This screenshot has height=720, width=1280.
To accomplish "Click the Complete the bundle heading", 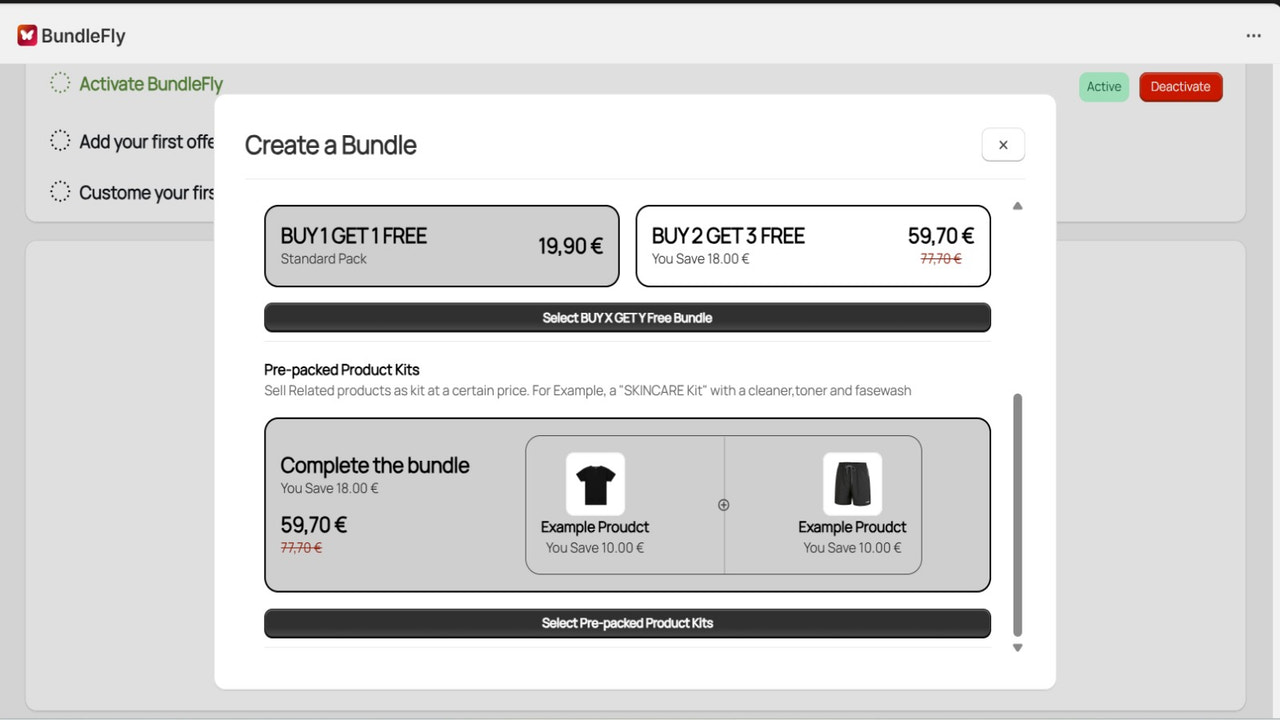I will [x=375, y=465].
